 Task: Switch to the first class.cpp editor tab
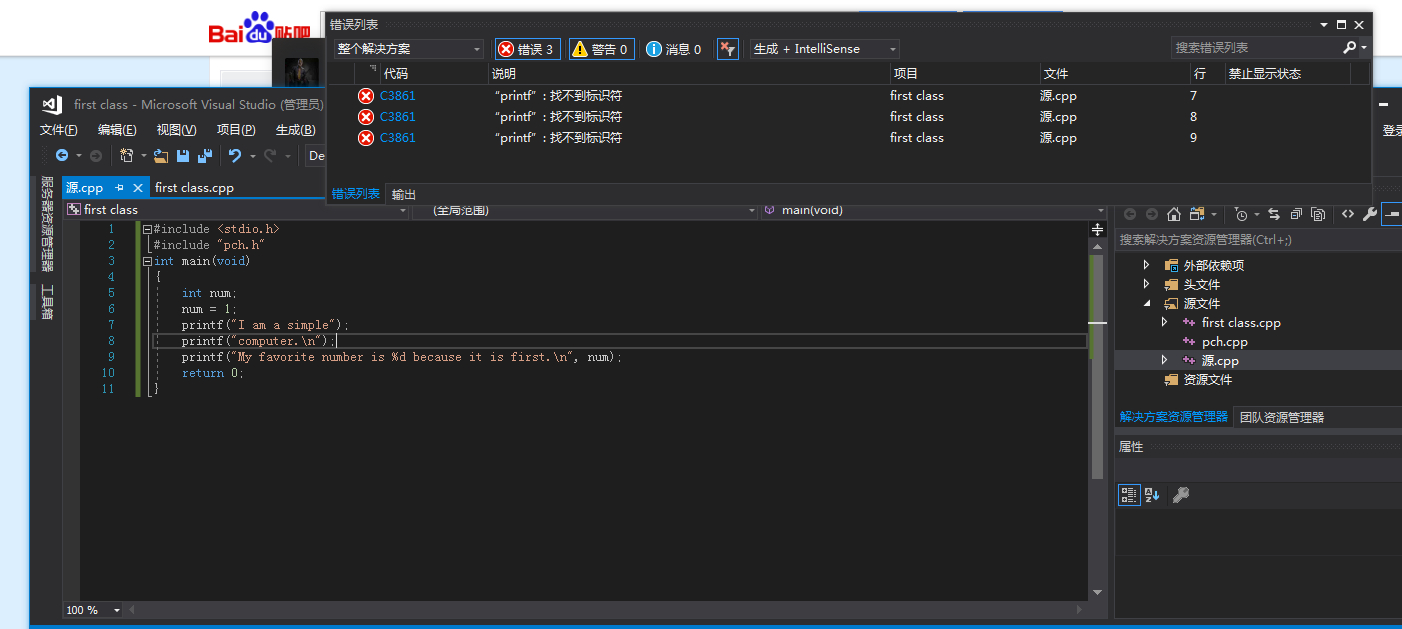coord(194,188)
